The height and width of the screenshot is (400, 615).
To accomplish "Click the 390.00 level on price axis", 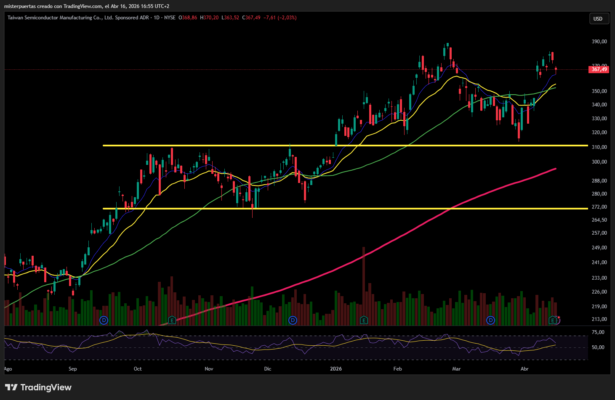I will pyautogui.click(x=599, y=42).
